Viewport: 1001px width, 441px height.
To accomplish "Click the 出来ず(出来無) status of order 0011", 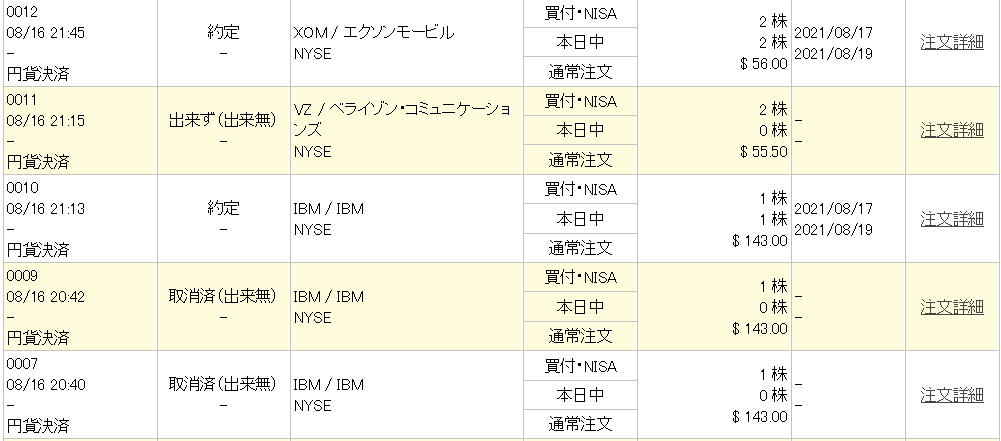I will pyautogui.click(x=222, y=120).
